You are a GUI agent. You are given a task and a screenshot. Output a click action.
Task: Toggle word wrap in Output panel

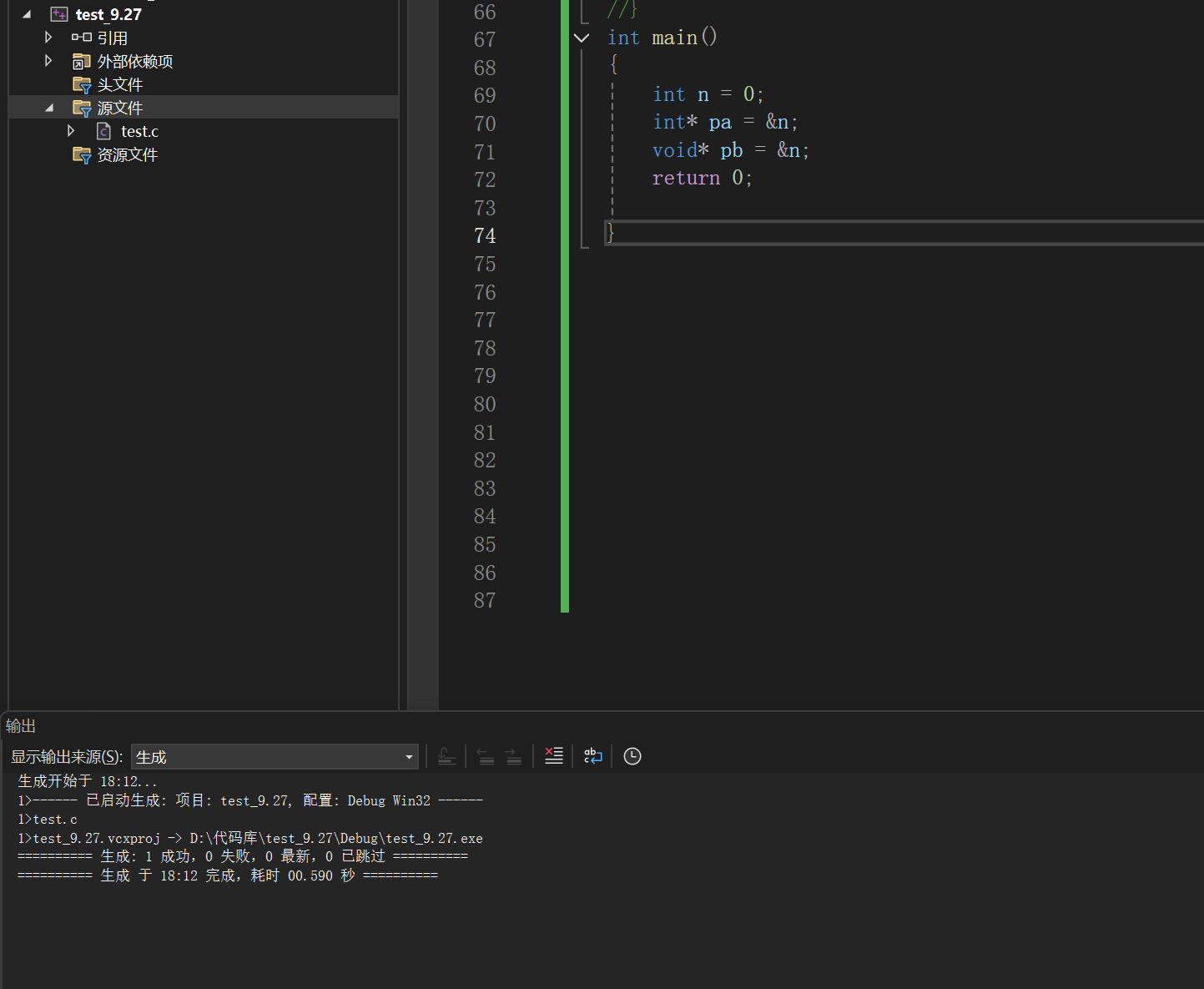[593, 756]
